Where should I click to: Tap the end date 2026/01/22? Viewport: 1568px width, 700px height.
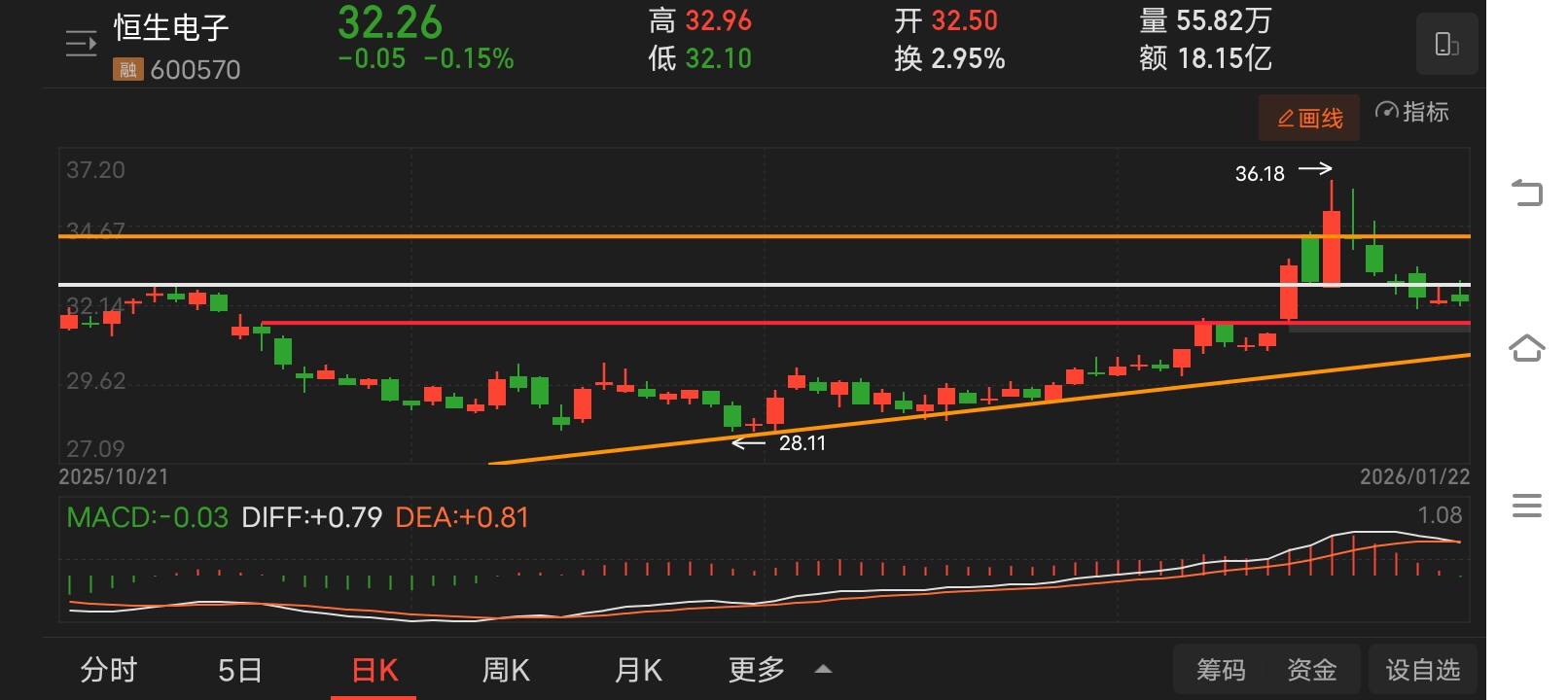click(1415, 477)
